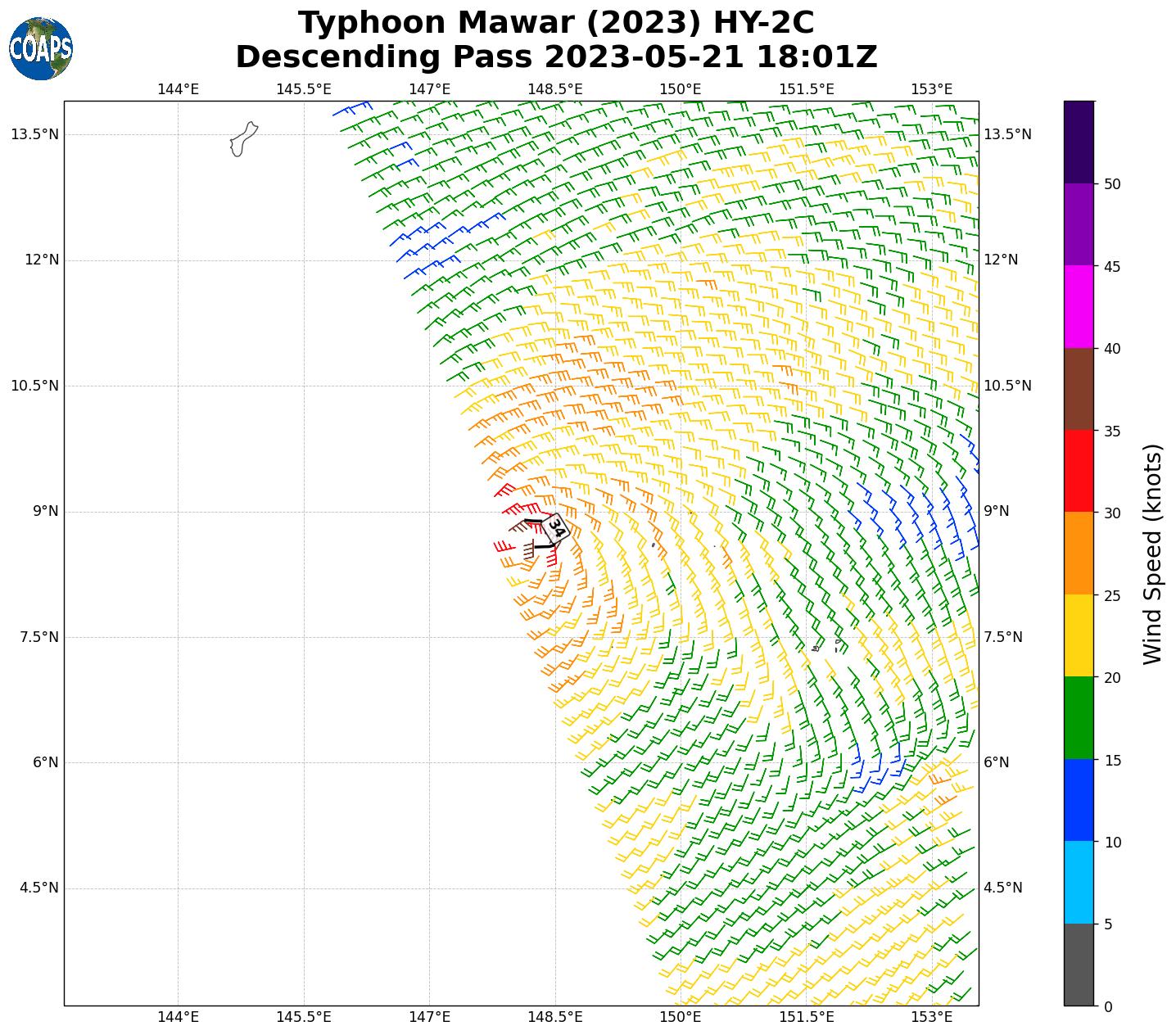
Task: Click the 13.5°N label on left axis
Action: 34,134
